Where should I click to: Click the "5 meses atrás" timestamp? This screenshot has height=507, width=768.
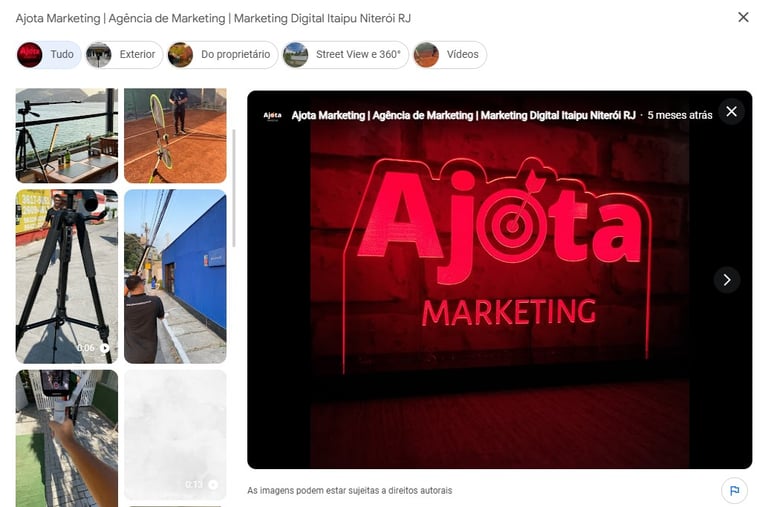(679, 116)
